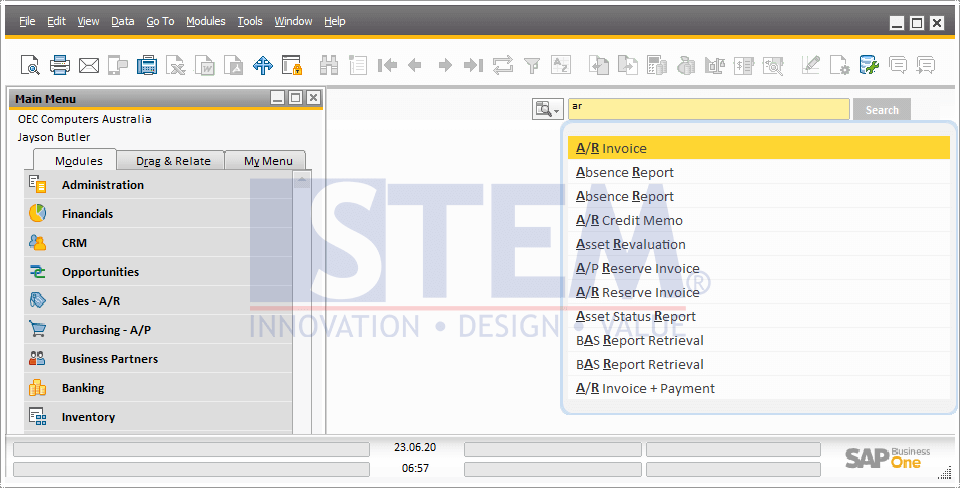Image resolution: width=960 pixels, height=488 pixels.
Task: Click the Sort A-Z icon
Action: pos(561,65)
